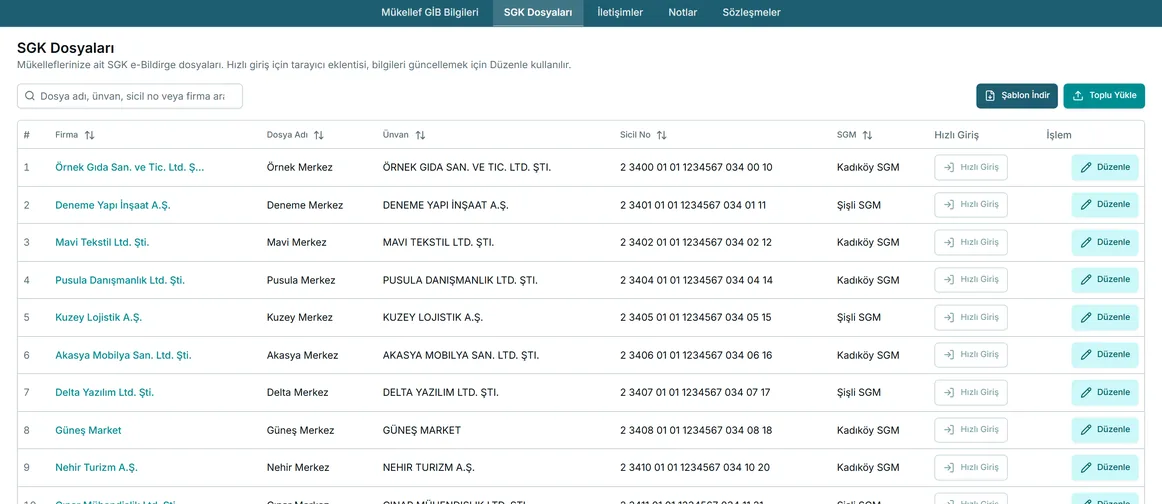Click the Toplu Yükle button

point(1104,96)
